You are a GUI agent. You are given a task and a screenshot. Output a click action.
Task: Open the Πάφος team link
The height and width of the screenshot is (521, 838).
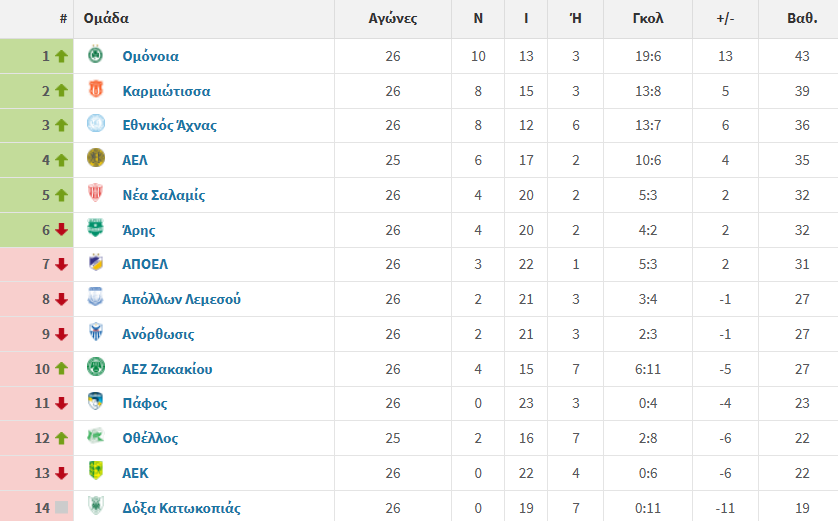tap(145, 403)
